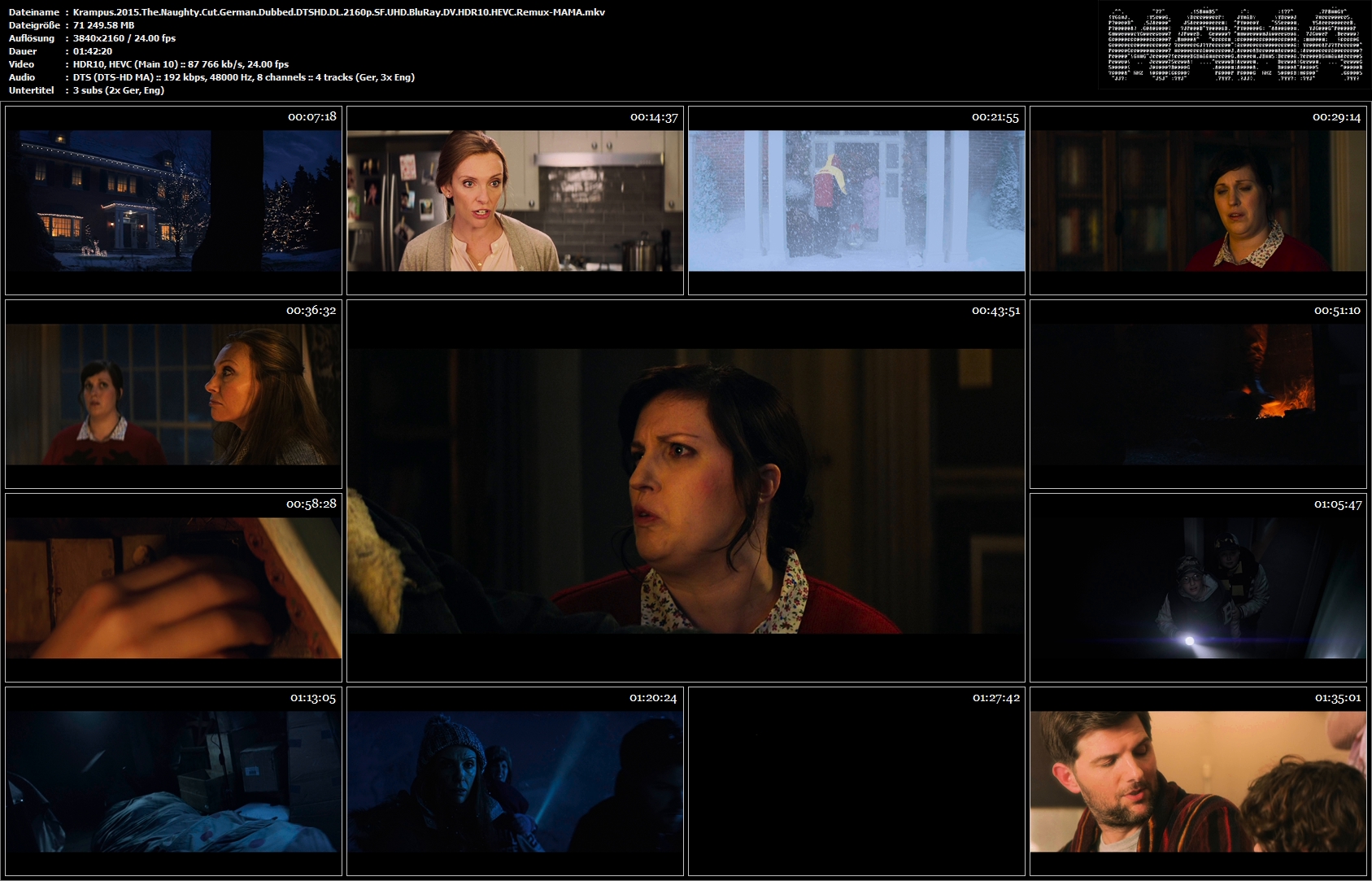Select the 00:36:32 two women thumbnail

click(x=173, y=394)
